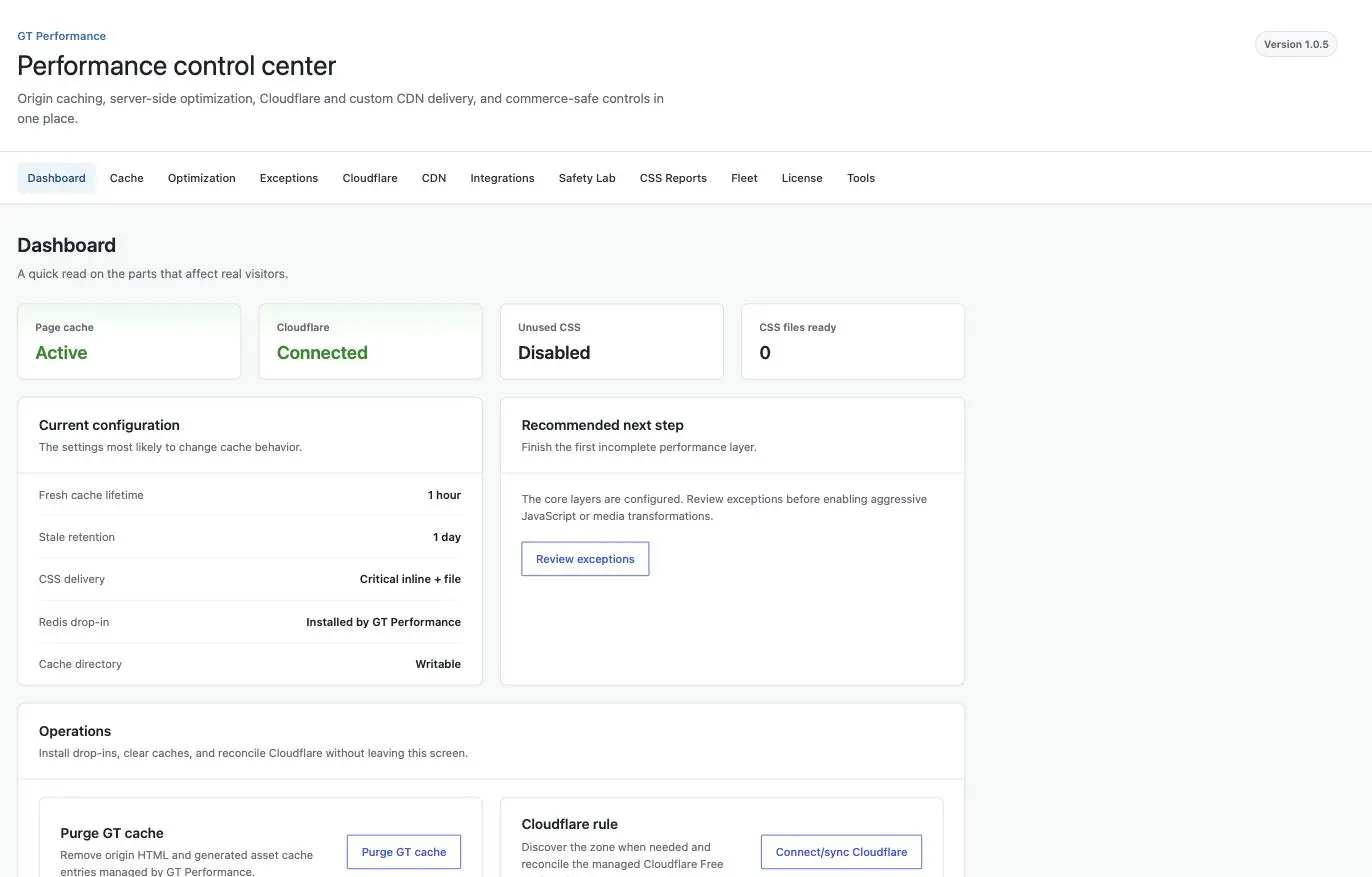Open the Optimization tab
The image size is (1372, 877).
click(201, 178)
